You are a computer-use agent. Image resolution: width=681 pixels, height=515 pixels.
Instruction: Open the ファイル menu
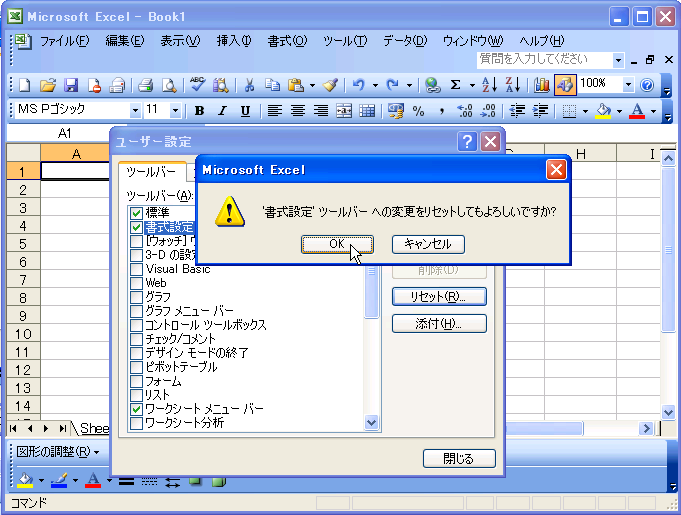pyautogui.click(x=64, y=41)
